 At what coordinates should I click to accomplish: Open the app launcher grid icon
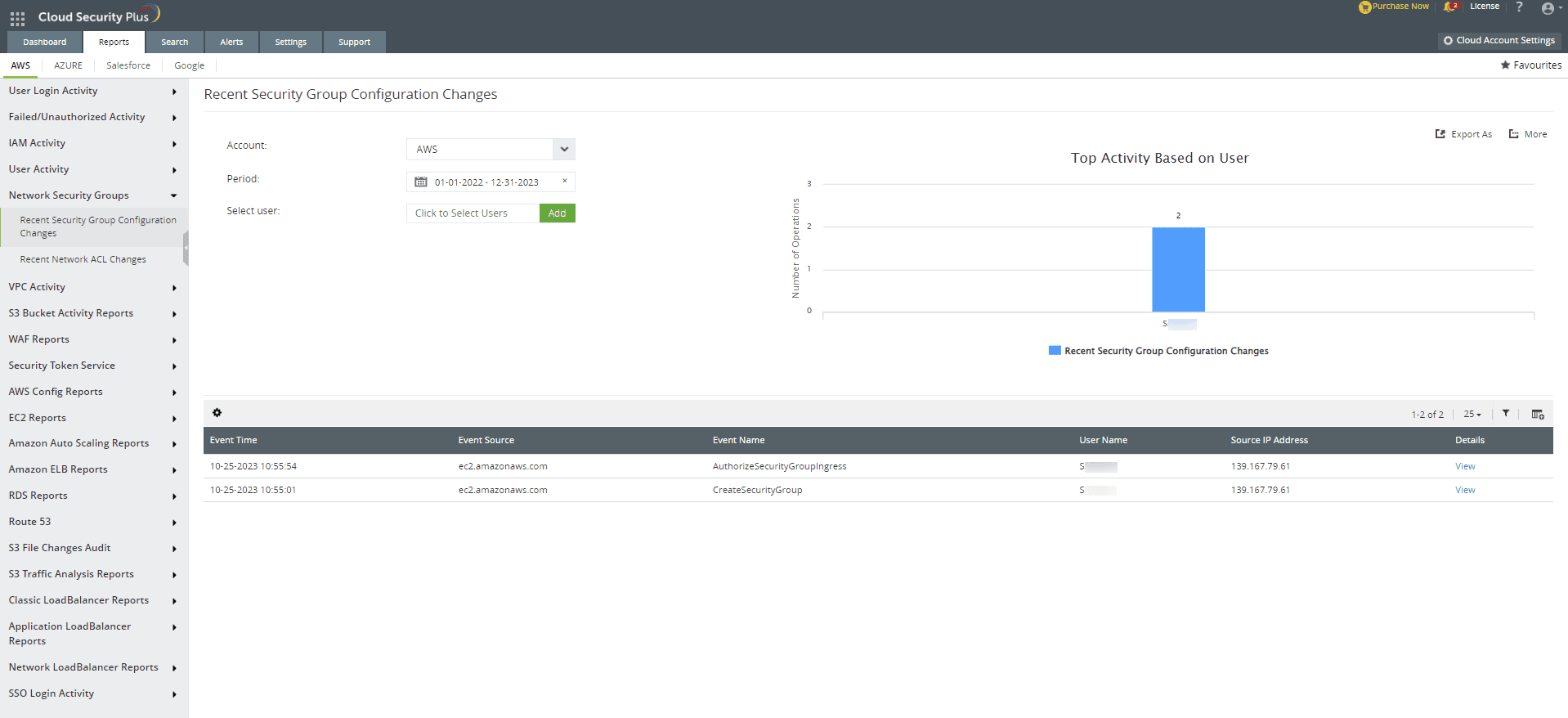pyautogui.click(x=17, y=18)
